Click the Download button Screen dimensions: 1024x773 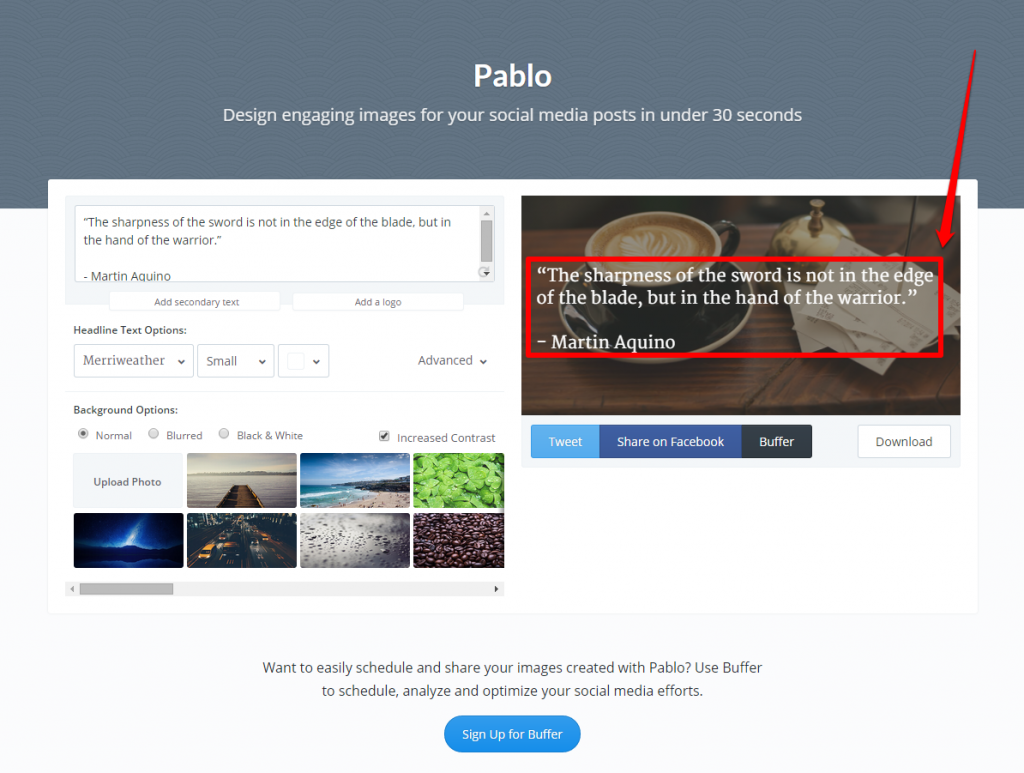click(x=904, y=441)
